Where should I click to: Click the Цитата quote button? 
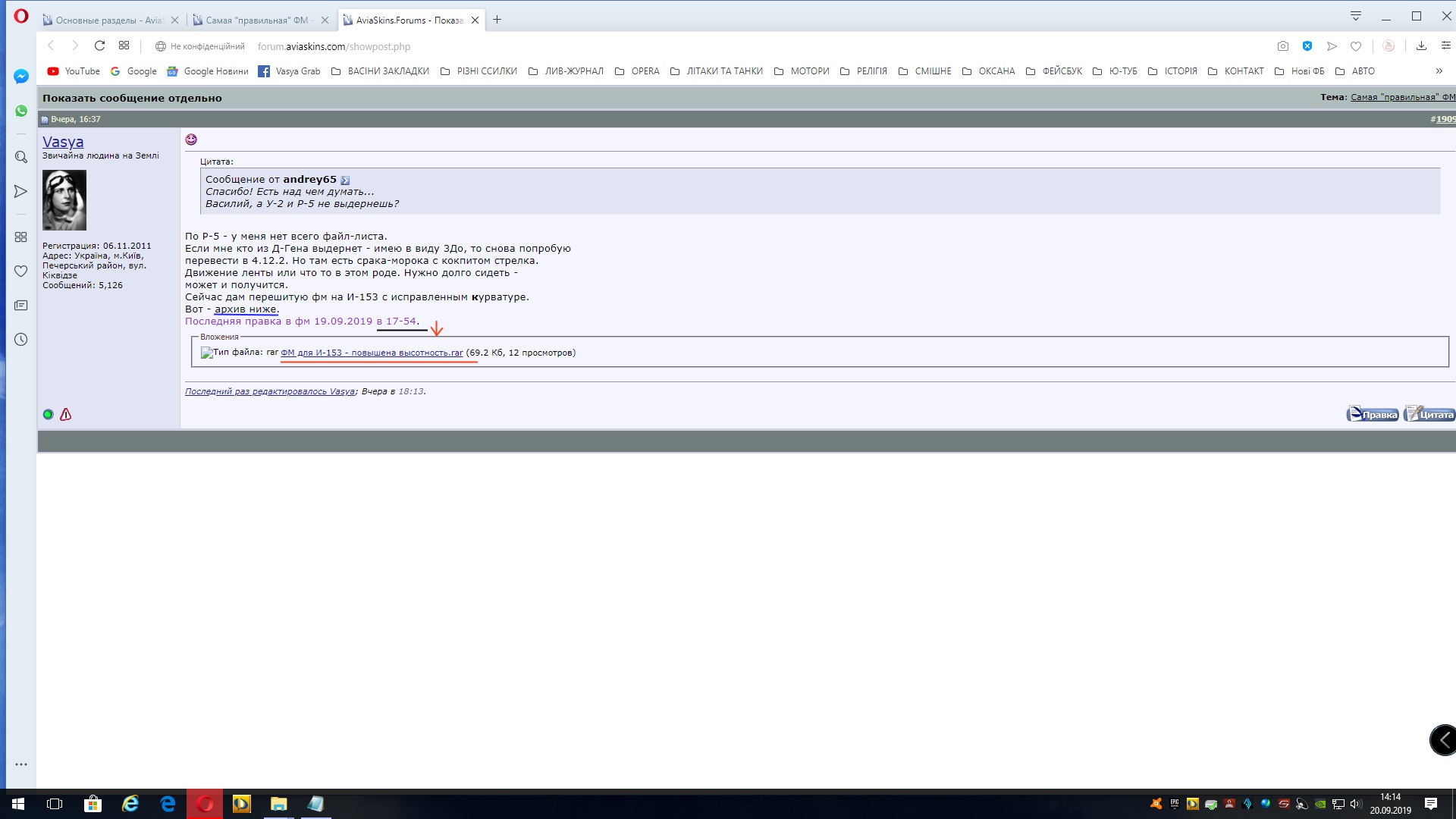(x=1429, y=414)
